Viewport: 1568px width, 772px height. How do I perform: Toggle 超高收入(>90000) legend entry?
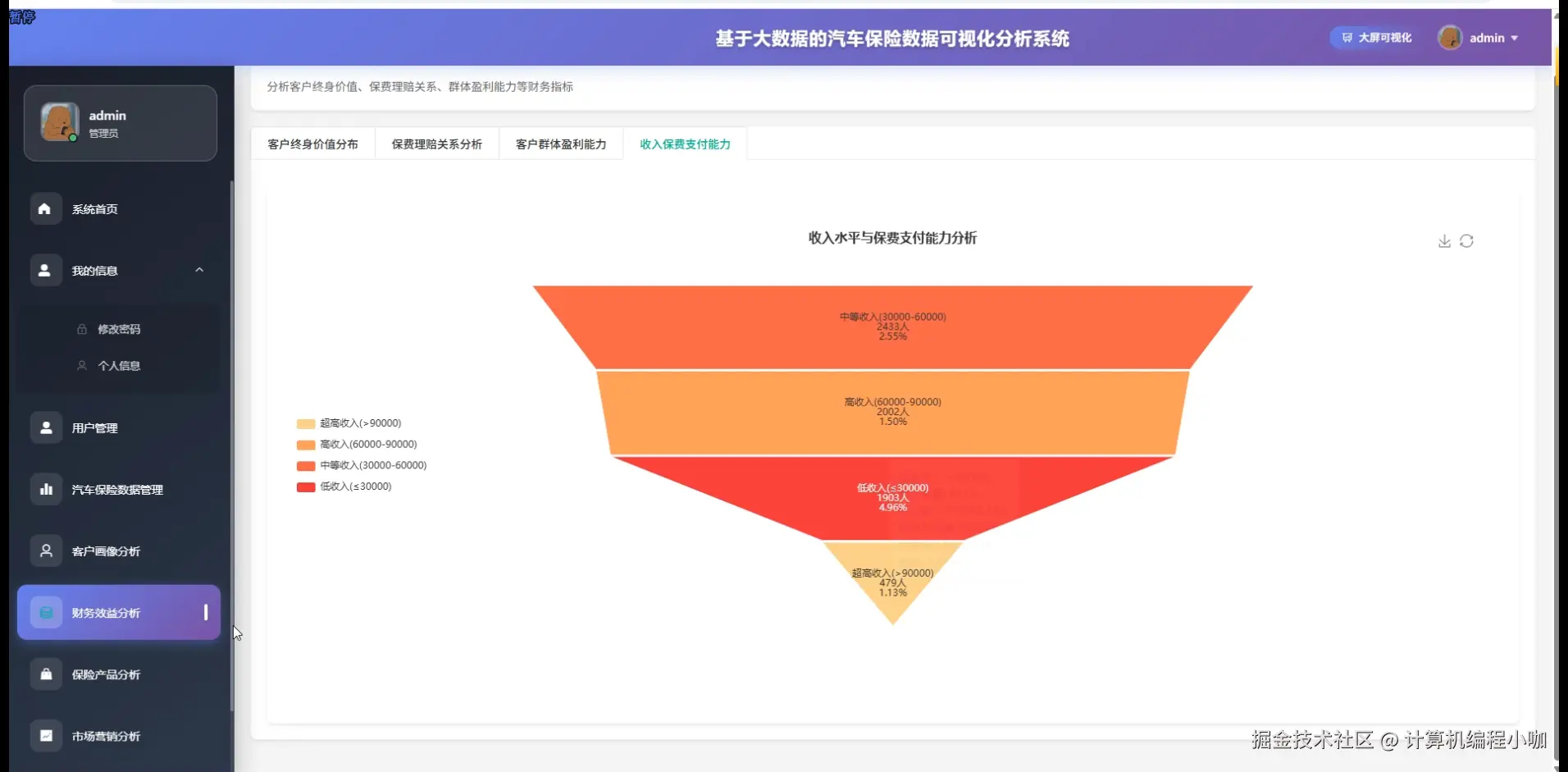(349, 423)
